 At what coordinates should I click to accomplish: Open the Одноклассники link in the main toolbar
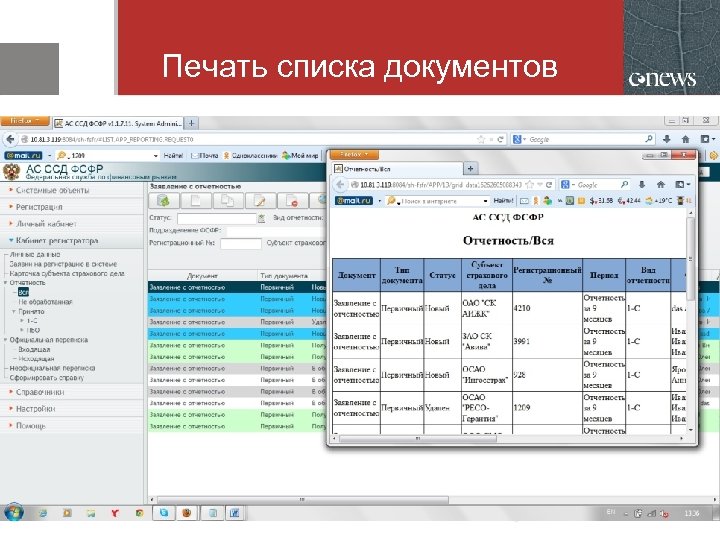click(x=250, y=156)
